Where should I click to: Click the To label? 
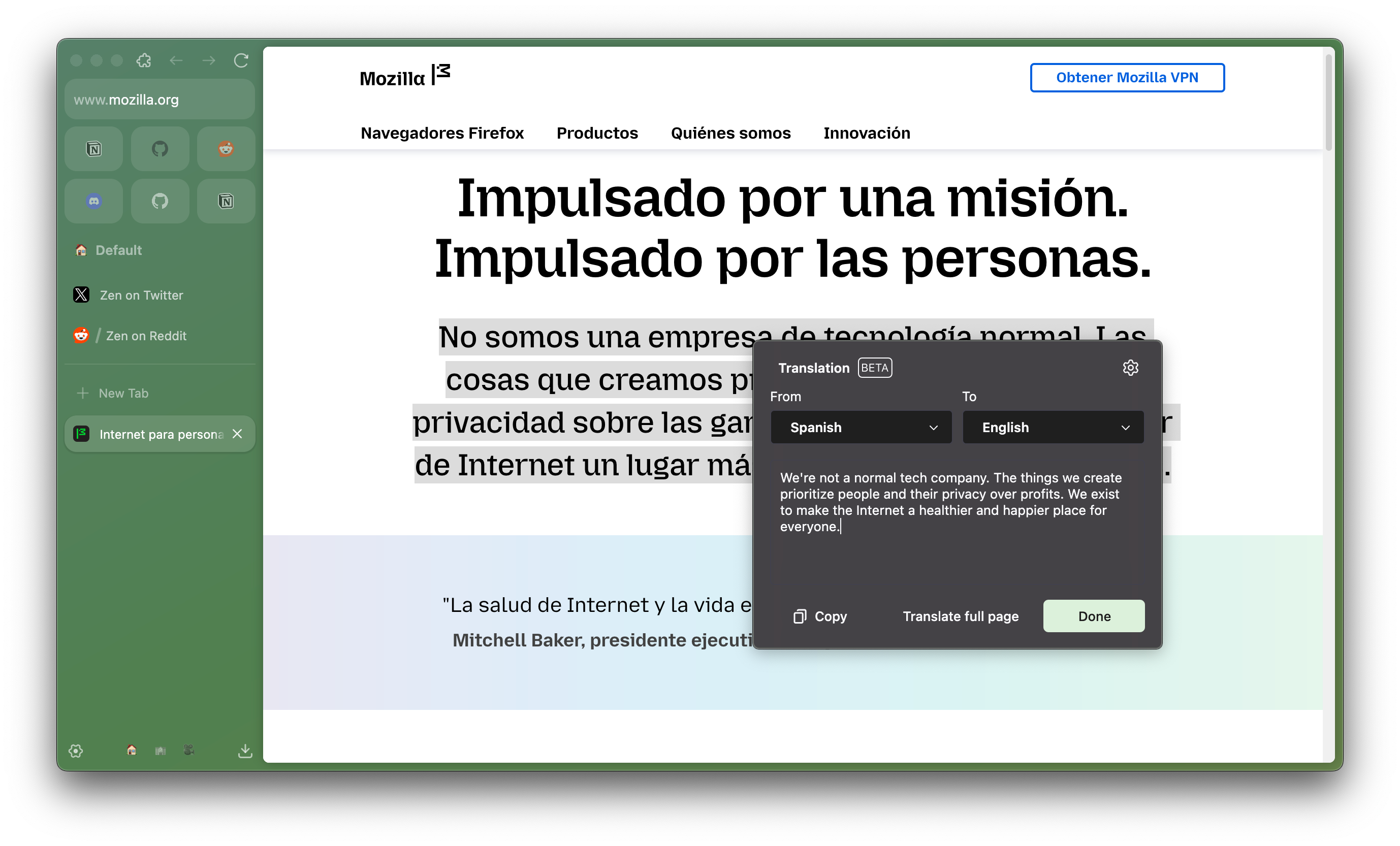(x=969, y=397)
